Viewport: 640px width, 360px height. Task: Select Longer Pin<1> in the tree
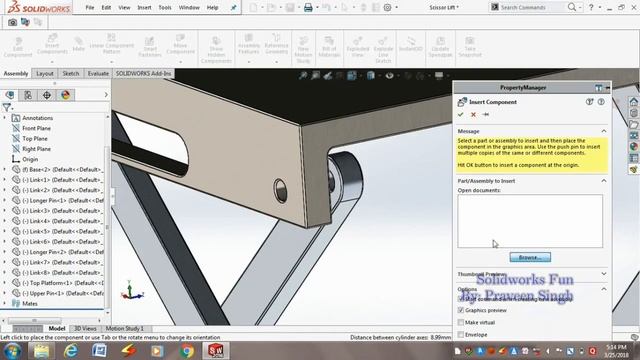pyautogui.click(x=63, y=200)
